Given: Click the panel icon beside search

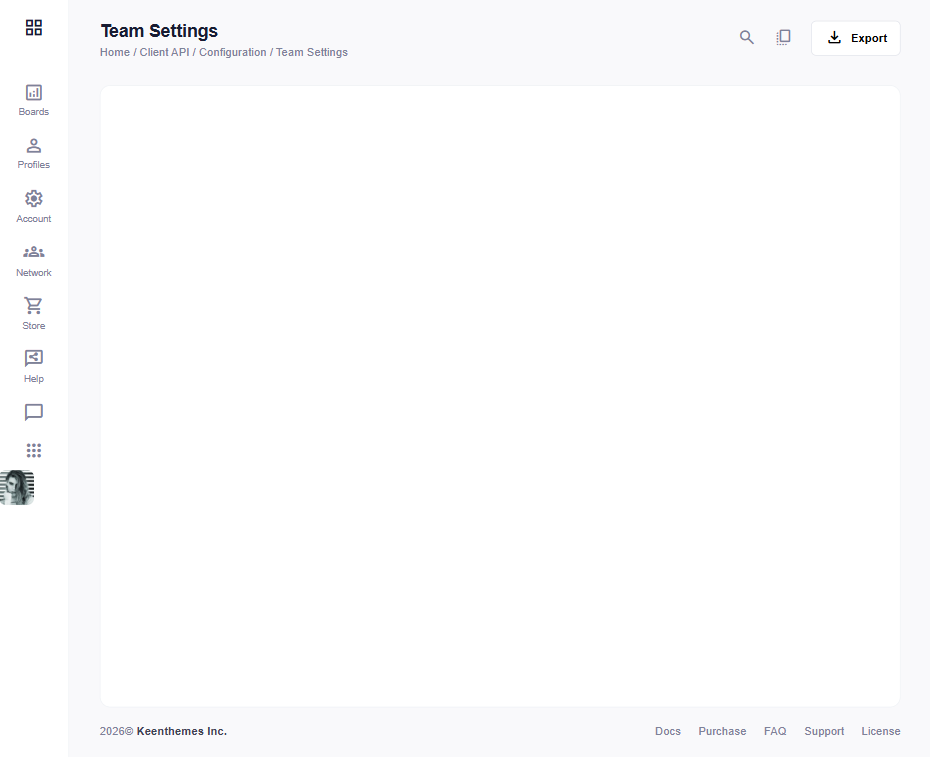Looking at the screenshot, I should (x=784, y=37).
